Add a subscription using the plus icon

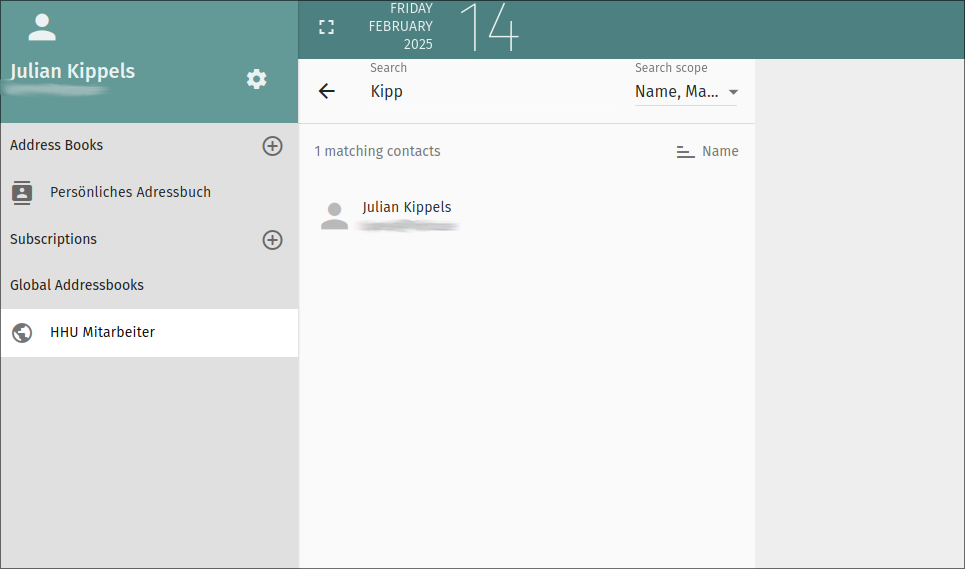[x=272, y=240]
